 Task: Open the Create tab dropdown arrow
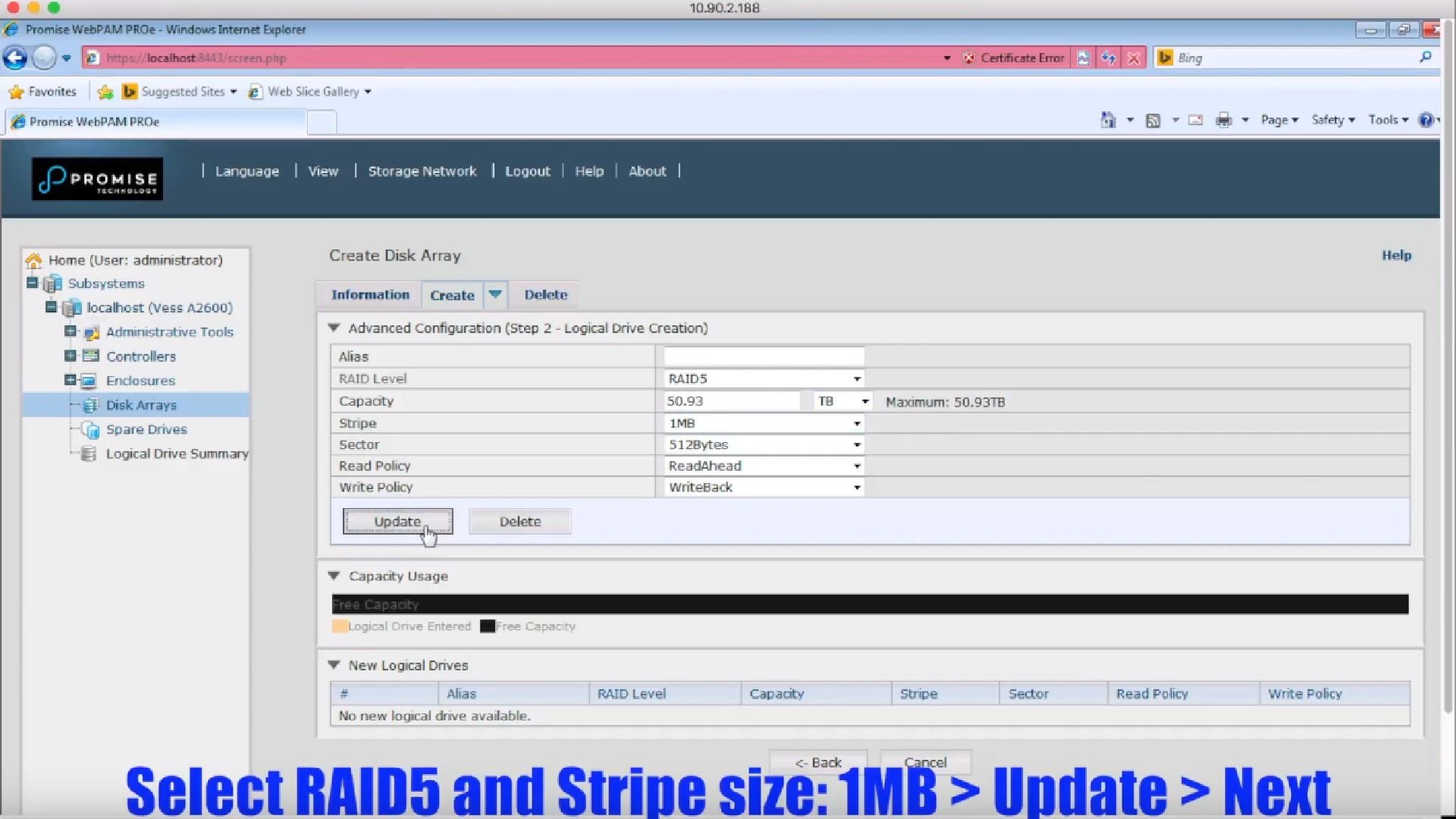pos(495,294)
